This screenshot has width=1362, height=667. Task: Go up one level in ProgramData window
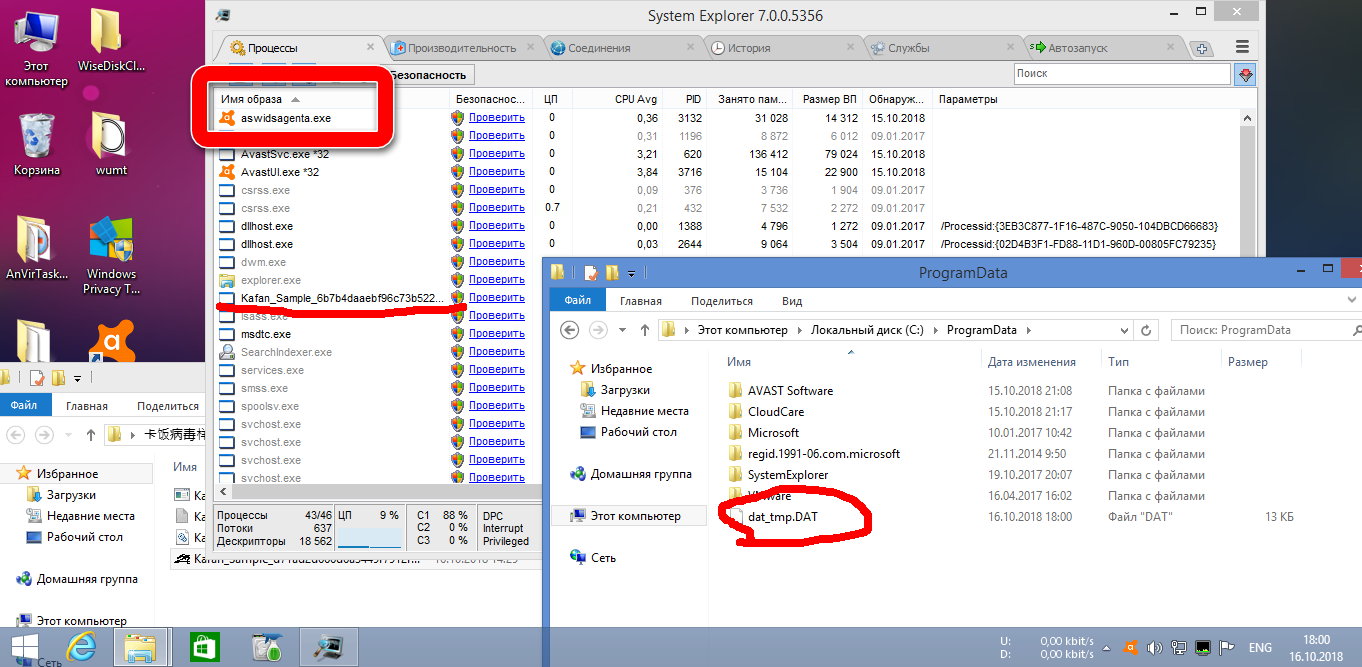click(645, 330)
